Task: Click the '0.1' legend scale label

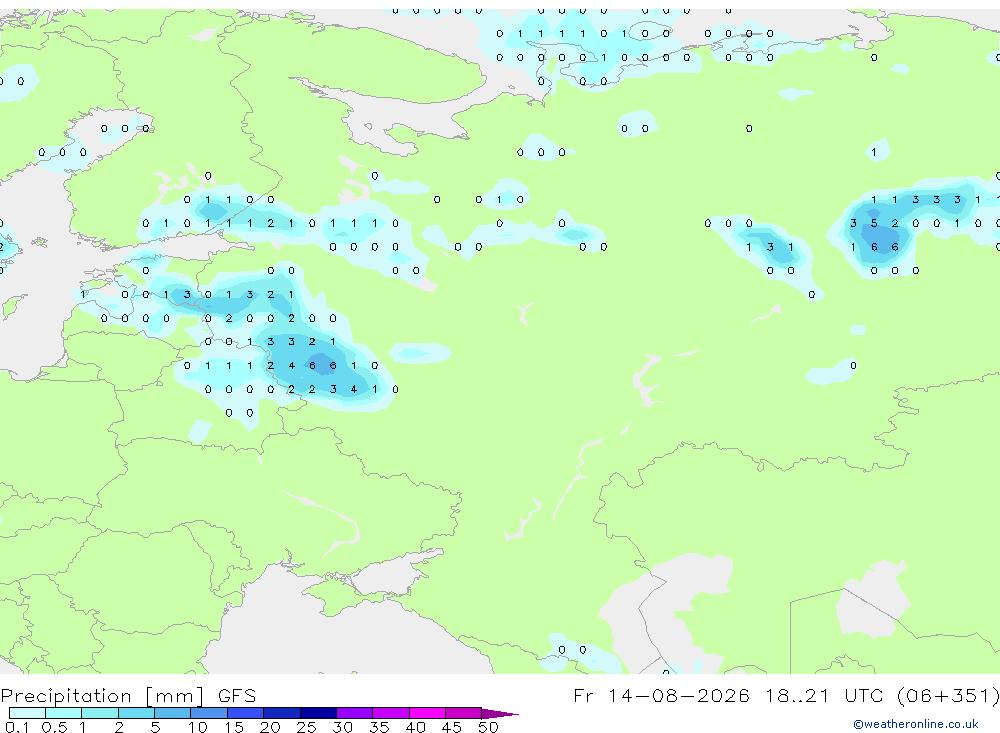Action: click(17, 727)
